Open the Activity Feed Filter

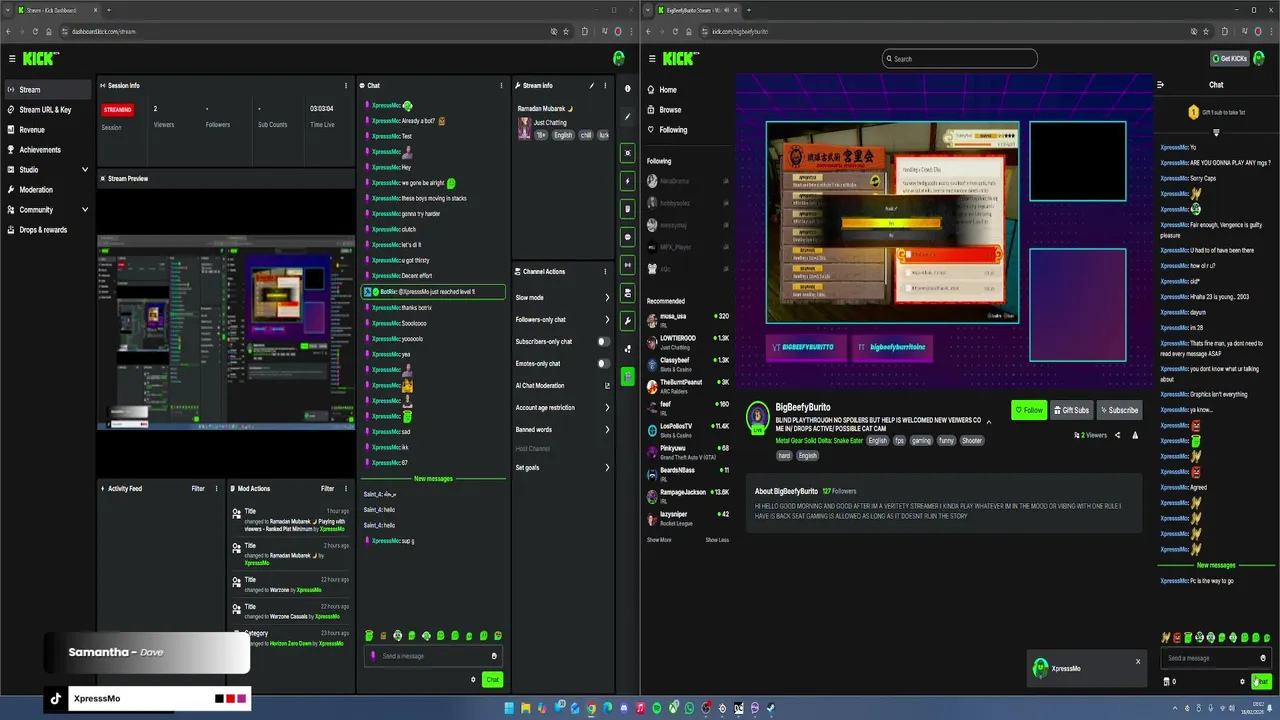point(198,489)
